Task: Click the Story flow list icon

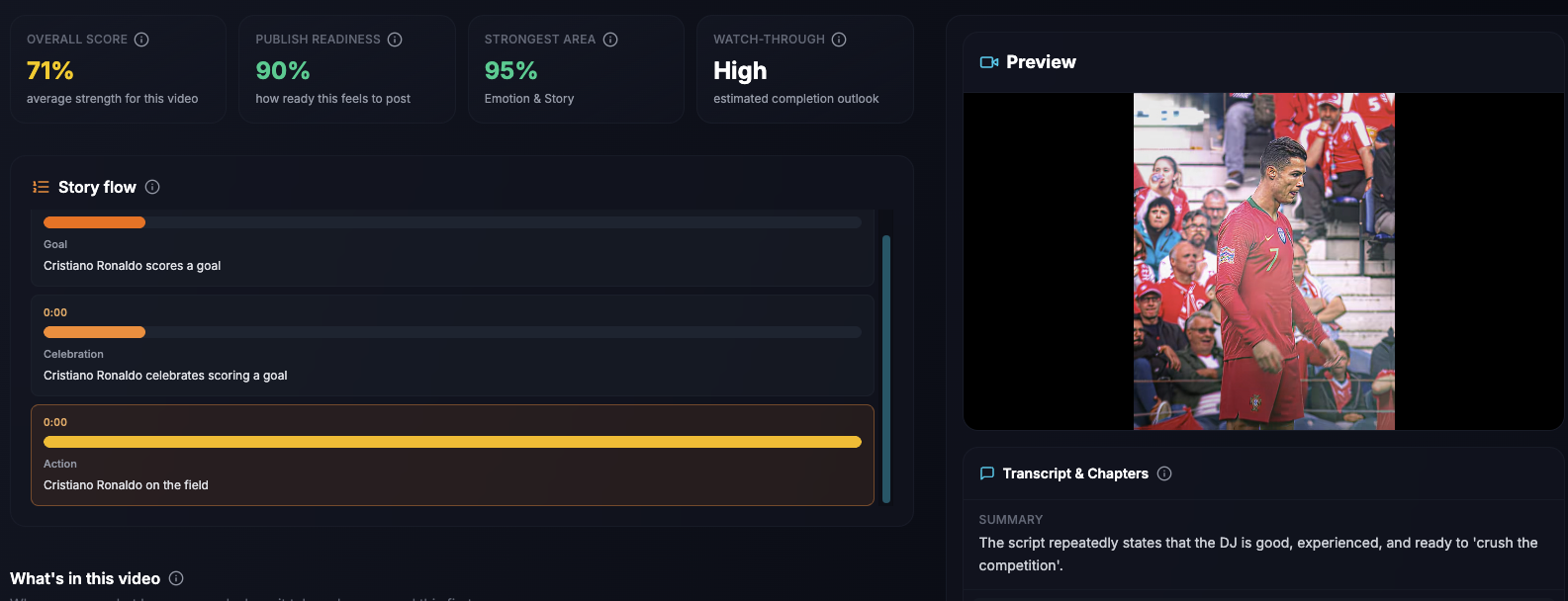Action: pyautogui.click(x=41, y=187)
